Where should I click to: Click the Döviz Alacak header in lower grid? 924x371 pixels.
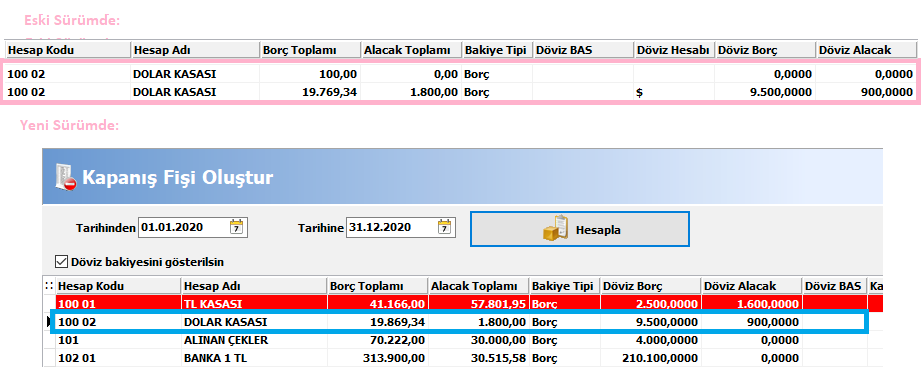[751, 286]
